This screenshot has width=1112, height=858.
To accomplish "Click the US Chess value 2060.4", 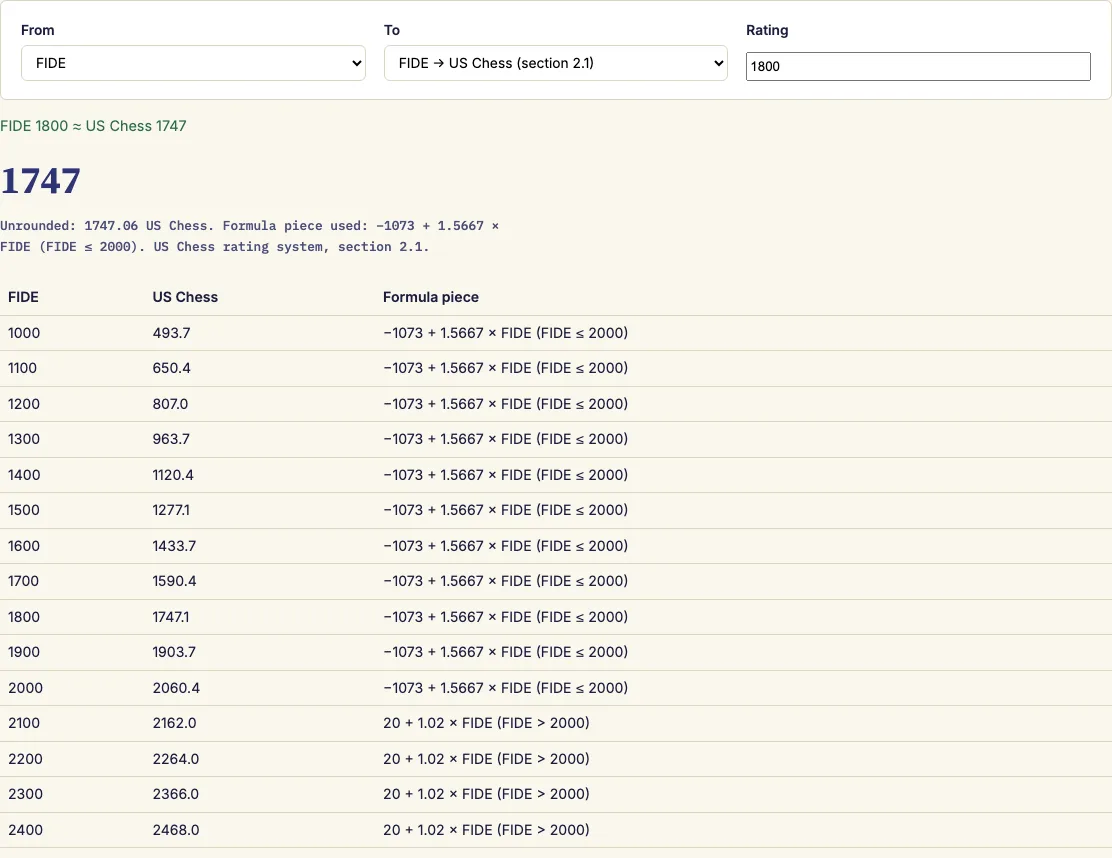I will [x=177, y=687].
